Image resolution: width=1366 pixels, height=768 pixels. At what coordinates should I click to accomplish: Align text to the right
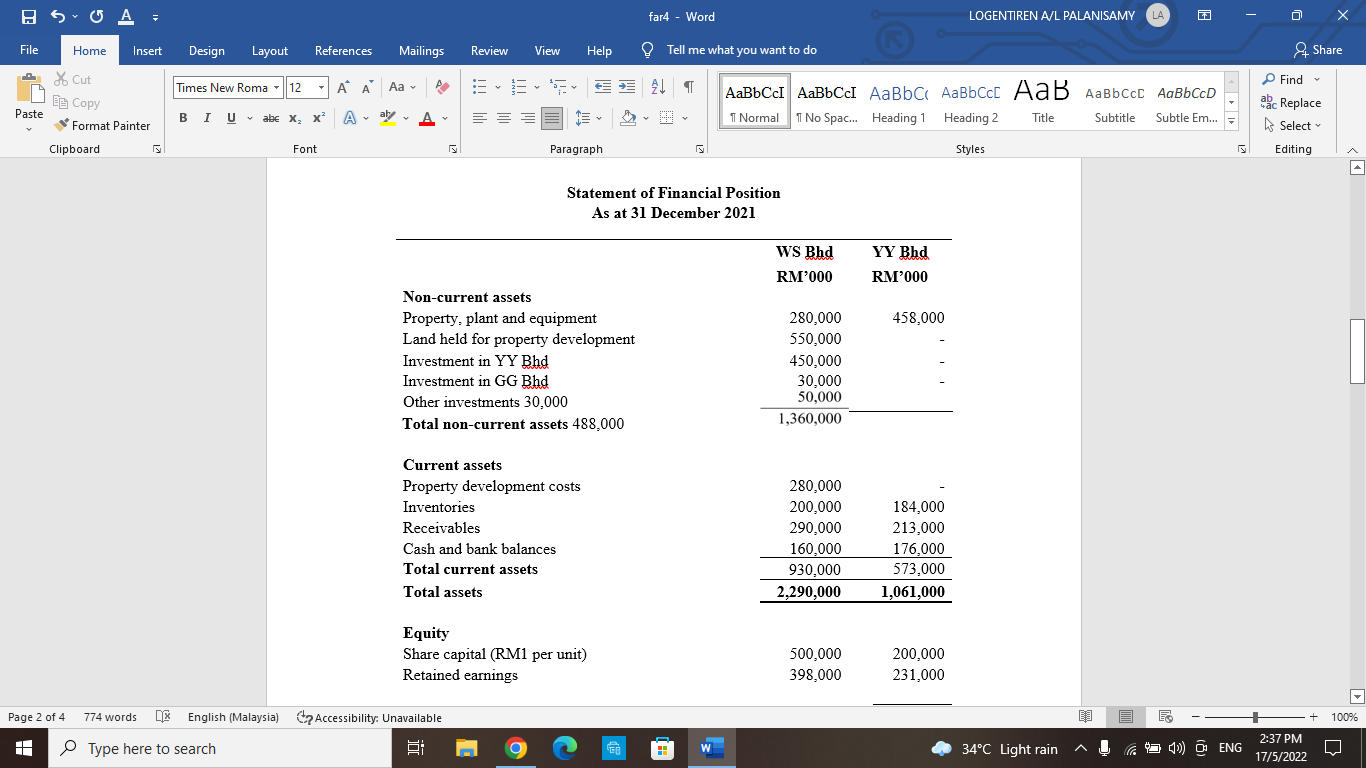527,118
